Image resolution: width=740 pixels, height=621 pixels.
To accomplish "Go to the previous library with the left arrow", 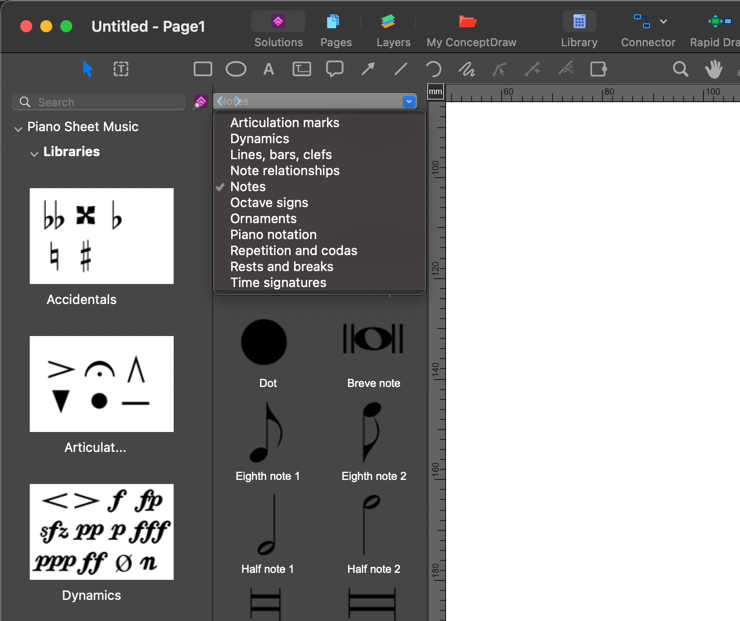I will click(220, 101).
